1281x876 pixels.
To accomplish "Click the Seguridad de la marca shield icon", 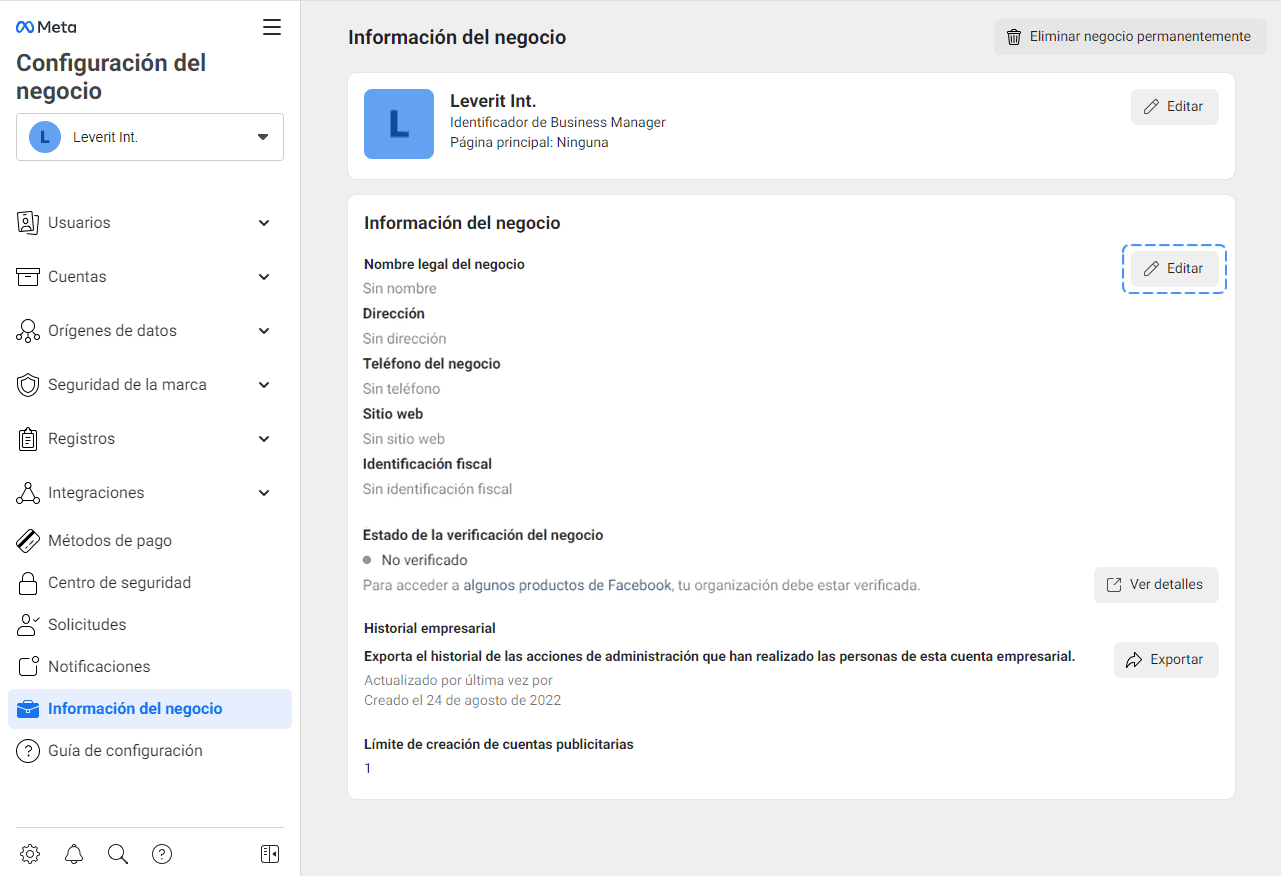I will pyautogui.click(x=28, y=385).
